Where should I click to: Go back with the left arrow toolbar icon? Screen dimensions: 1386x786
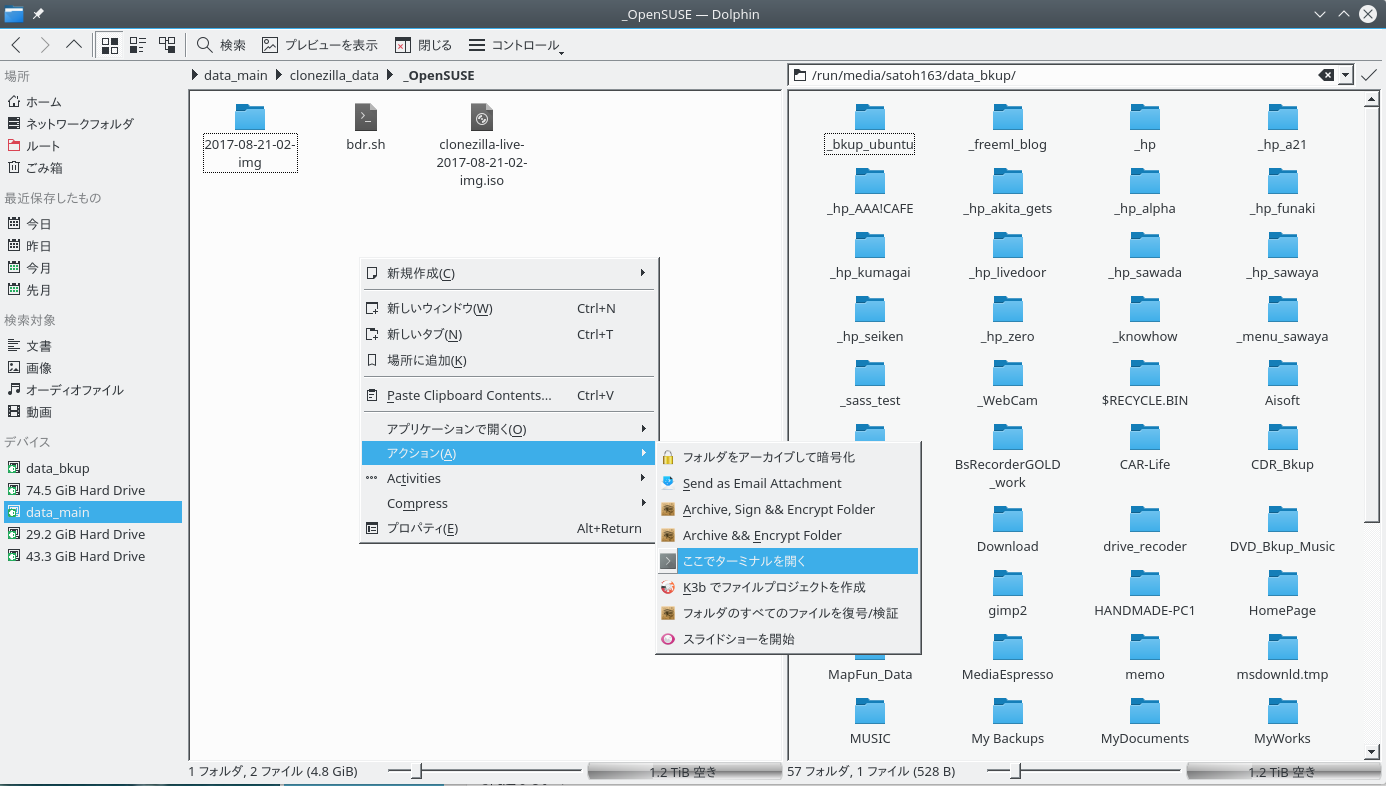tap(17, 45)
